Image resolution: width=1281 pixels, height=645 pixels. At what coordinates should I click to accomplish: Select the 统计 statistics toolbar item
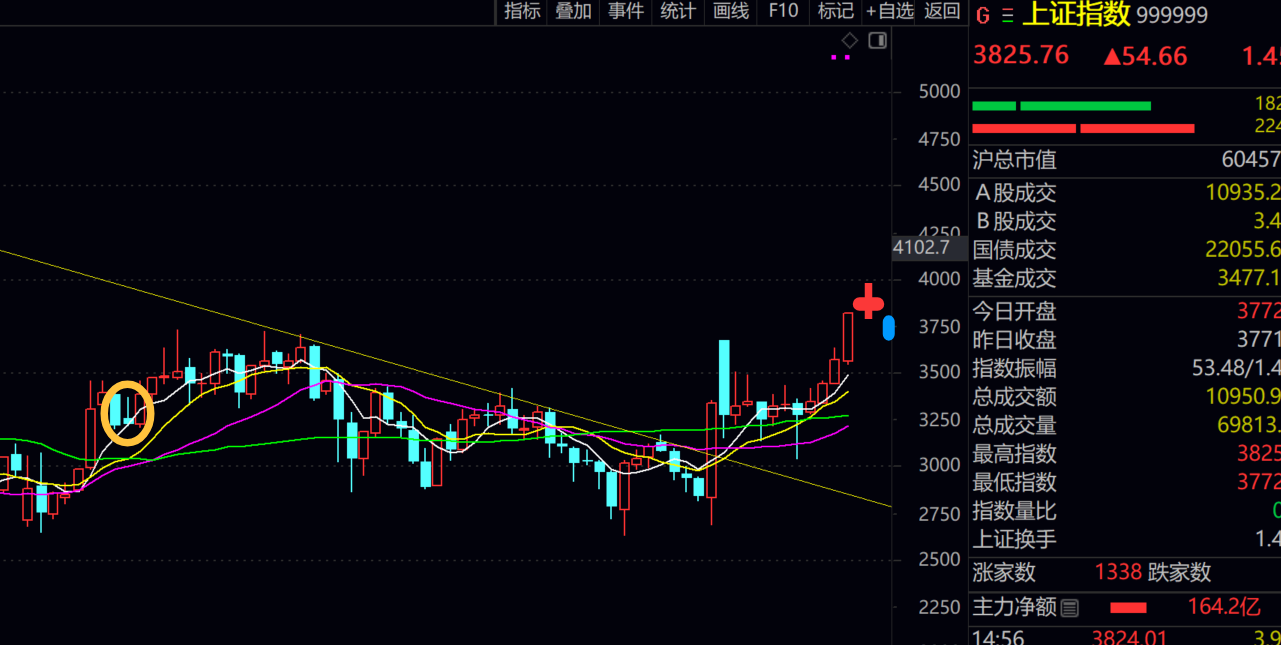tap(678, 11)
